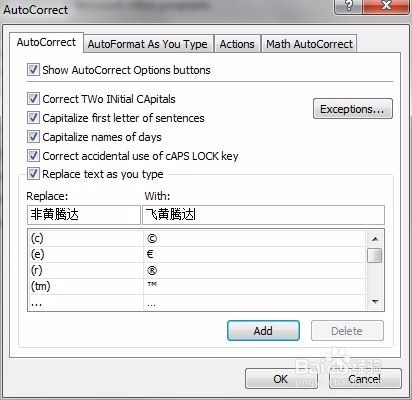Viewport: 412px width, 400px height.
Task: Focus the Replace text field
Action: (x=84, y=215)
